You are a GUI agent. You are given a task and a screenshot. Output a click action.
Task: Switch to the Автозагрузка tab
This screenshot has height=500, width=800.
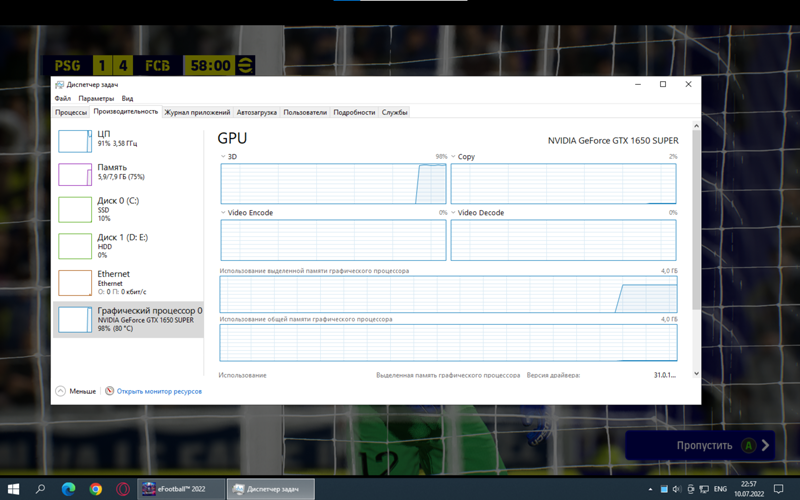(x=257, y=113)
